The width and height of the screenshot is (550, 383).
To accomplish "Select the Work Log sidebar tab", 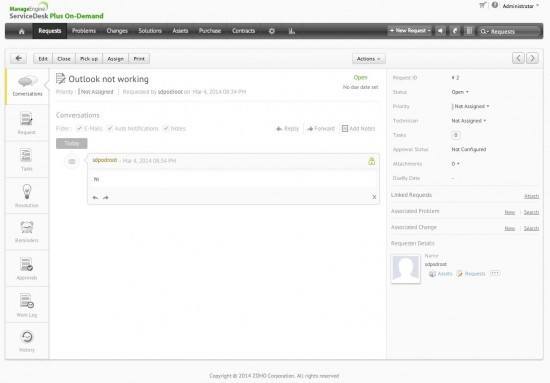I will [x=27, y=305].
